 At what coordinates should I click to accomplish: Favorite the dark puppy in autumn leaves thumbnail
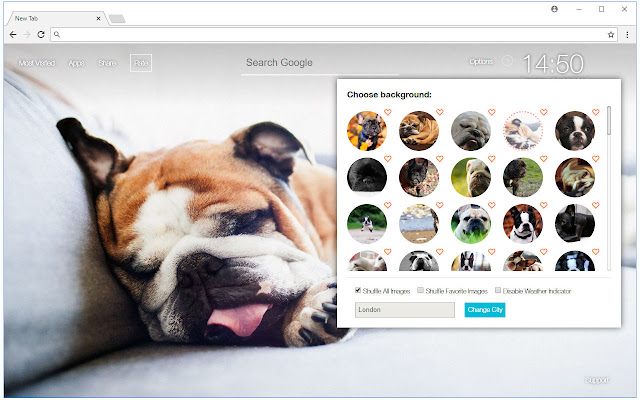[440, 158]
